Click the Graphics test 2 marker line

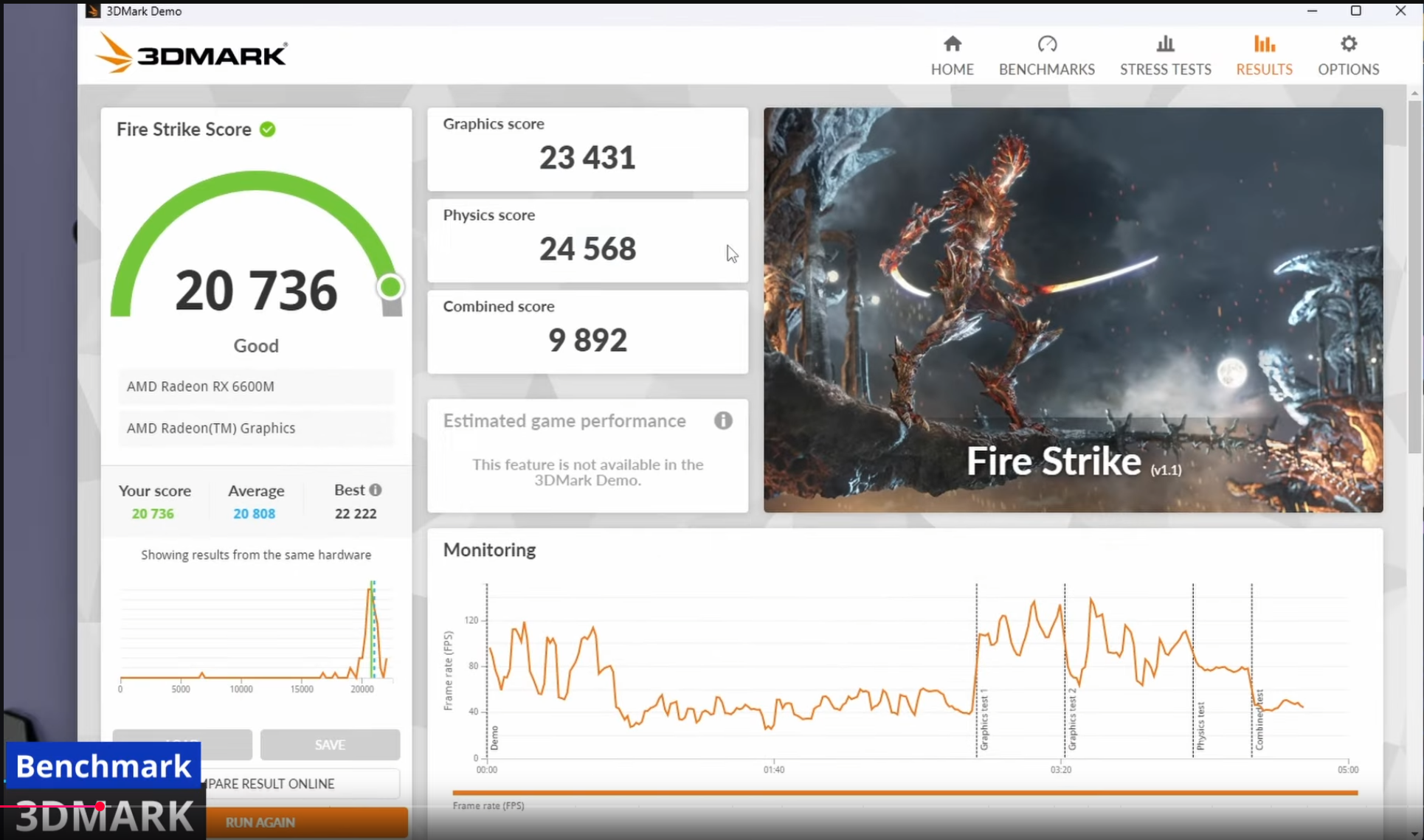point(1065,670)
